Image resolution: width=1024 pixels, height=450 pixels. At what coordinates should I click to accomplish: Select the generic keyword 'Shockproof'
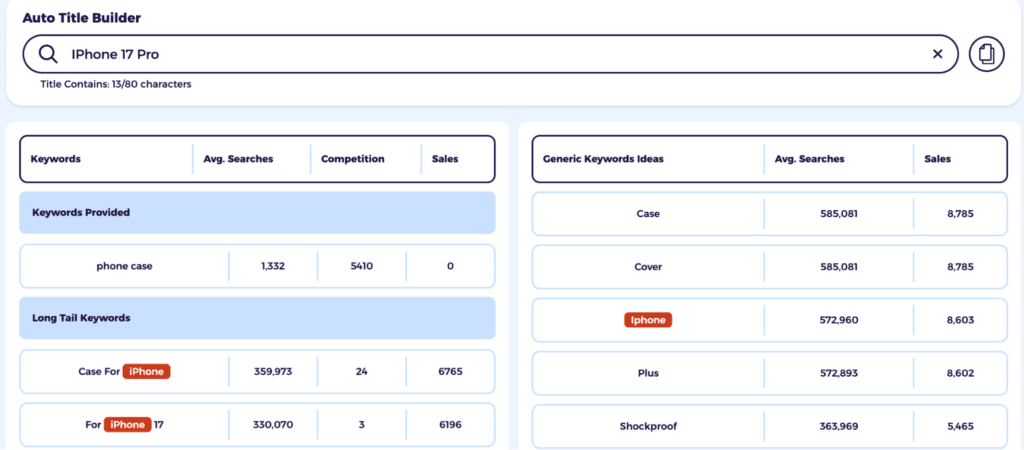pos(769,426)
